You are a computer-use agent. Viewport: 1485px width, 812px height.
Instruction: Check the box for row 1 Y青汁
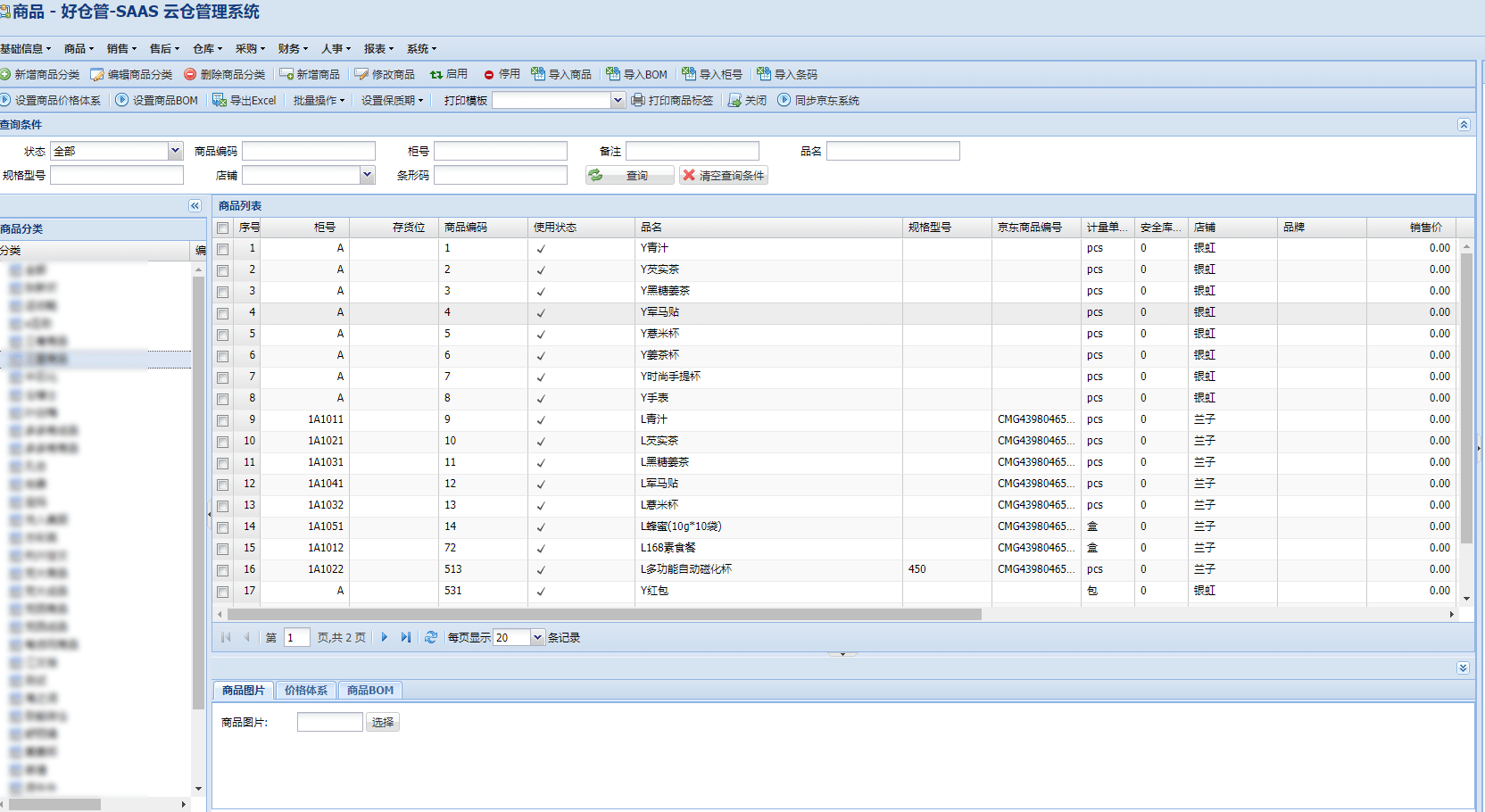coord(223,249)
